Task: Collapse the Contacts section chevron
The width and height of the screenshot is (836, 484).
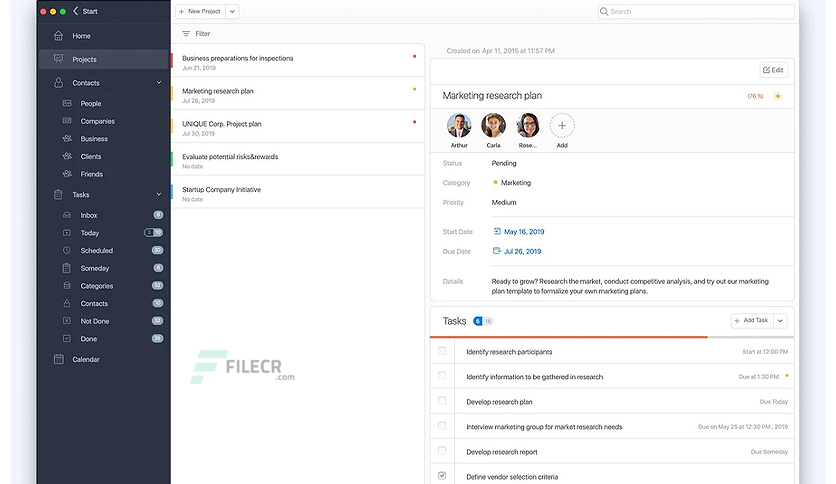Action: point(158,83)
